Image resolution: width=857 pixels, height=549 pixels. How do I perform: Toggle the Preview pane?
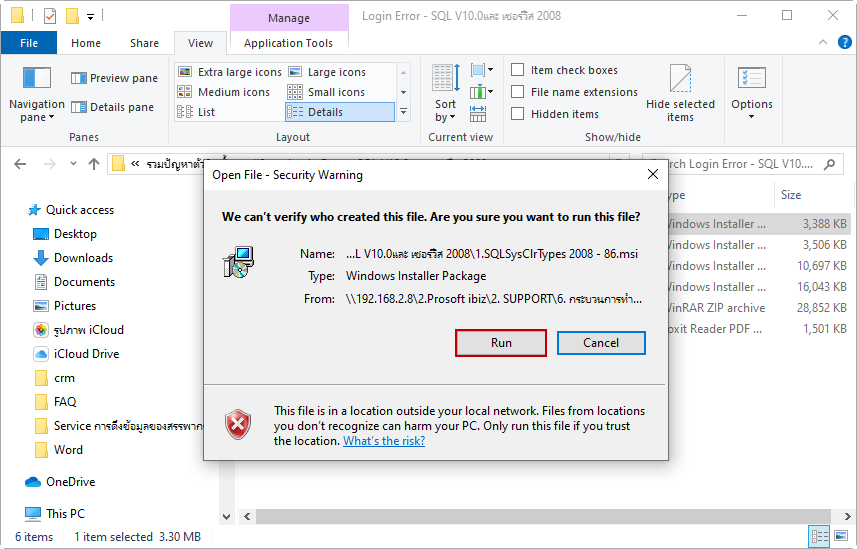[114, 78]
